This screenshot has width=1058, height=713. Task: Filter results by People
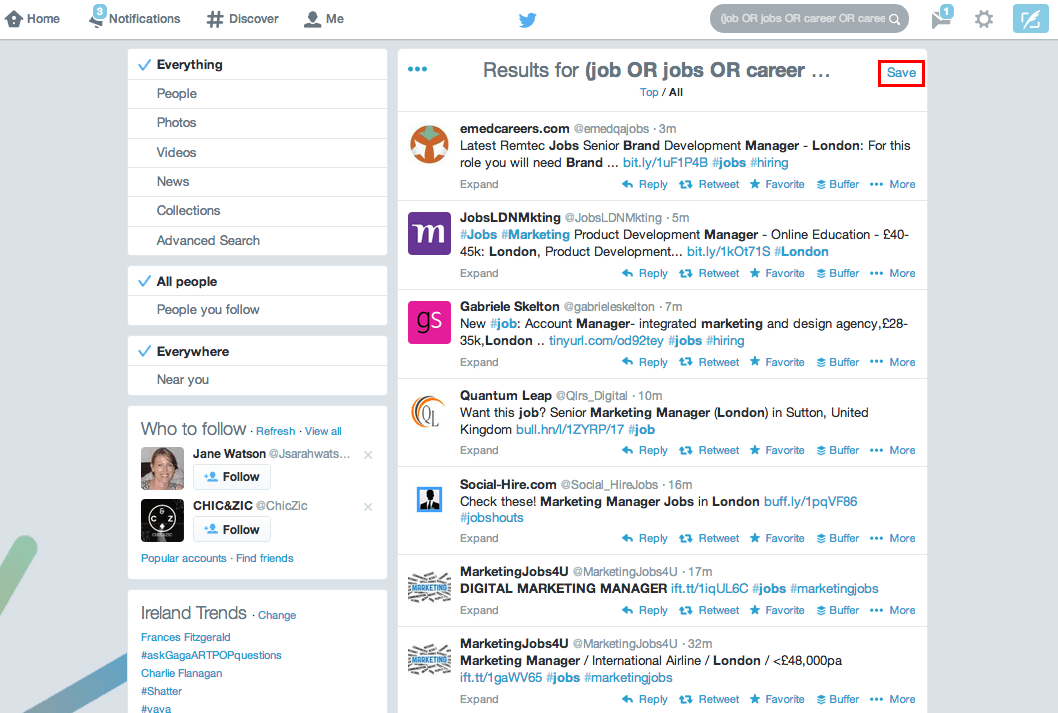click(257, 94)
